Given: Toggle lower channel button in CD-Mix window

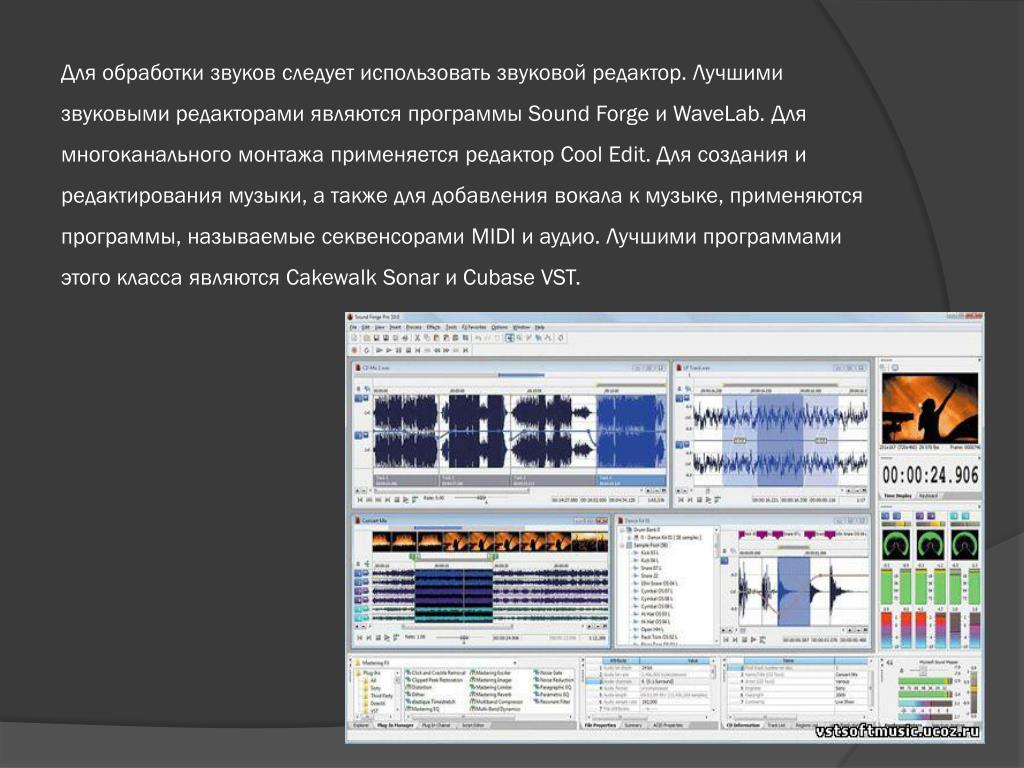Looking at the screenshot, I should [358, 435].
